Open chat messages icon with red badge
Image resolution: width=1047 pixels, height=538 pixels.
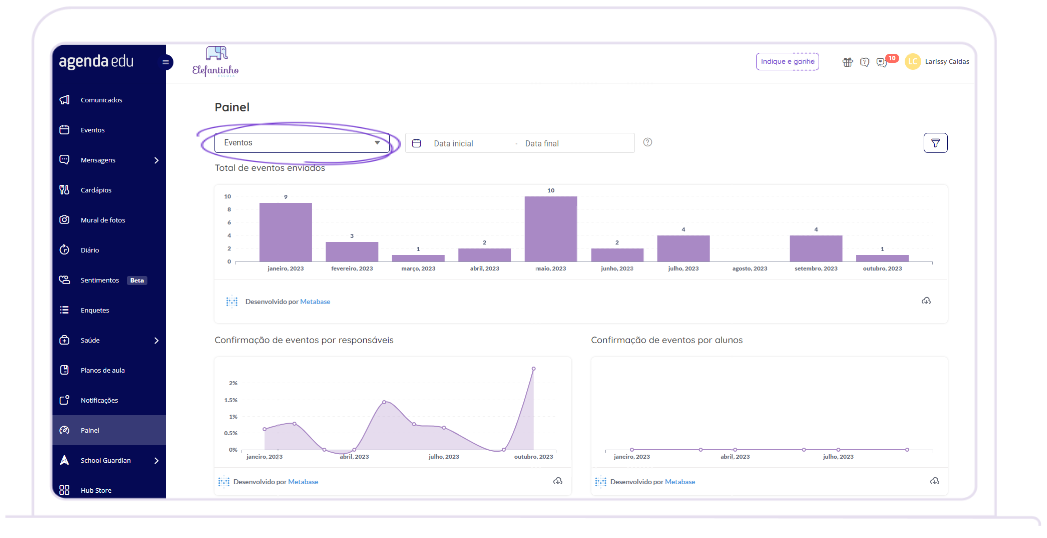(882, 62)
